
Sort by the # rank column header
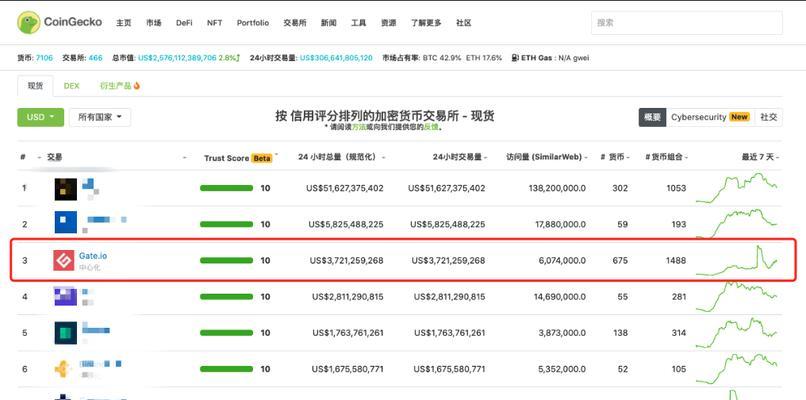[x=23, y=157]
